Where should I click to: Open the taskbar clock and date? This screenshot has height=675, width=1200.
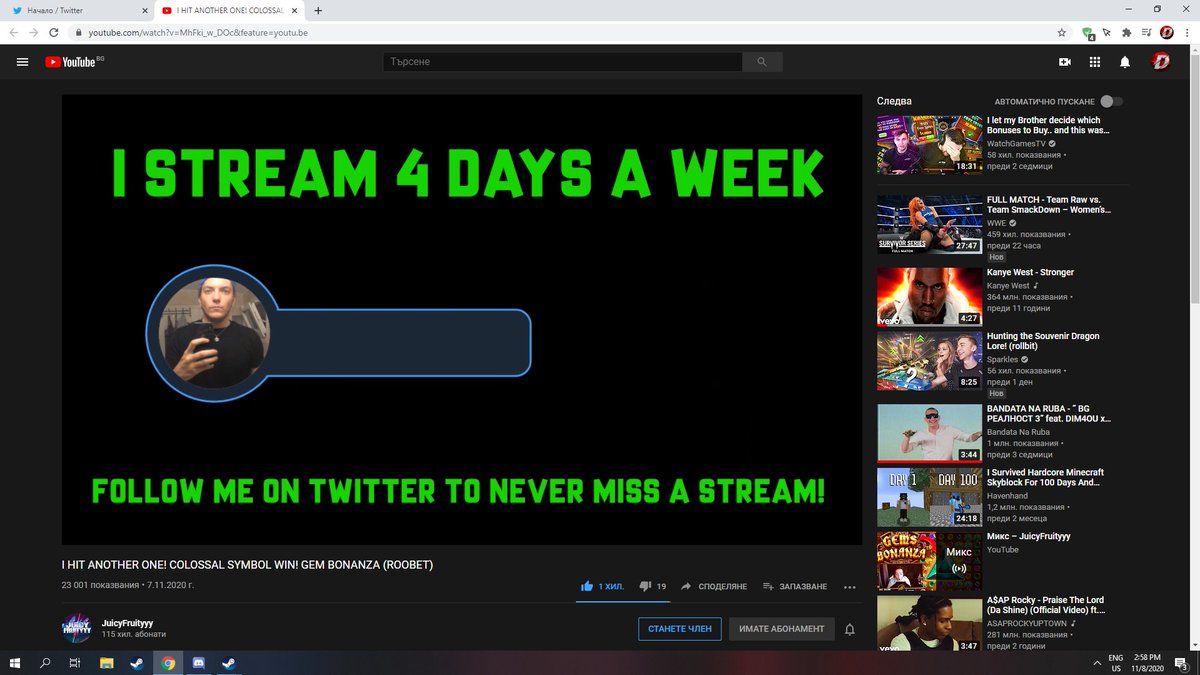coord(1147,662)
